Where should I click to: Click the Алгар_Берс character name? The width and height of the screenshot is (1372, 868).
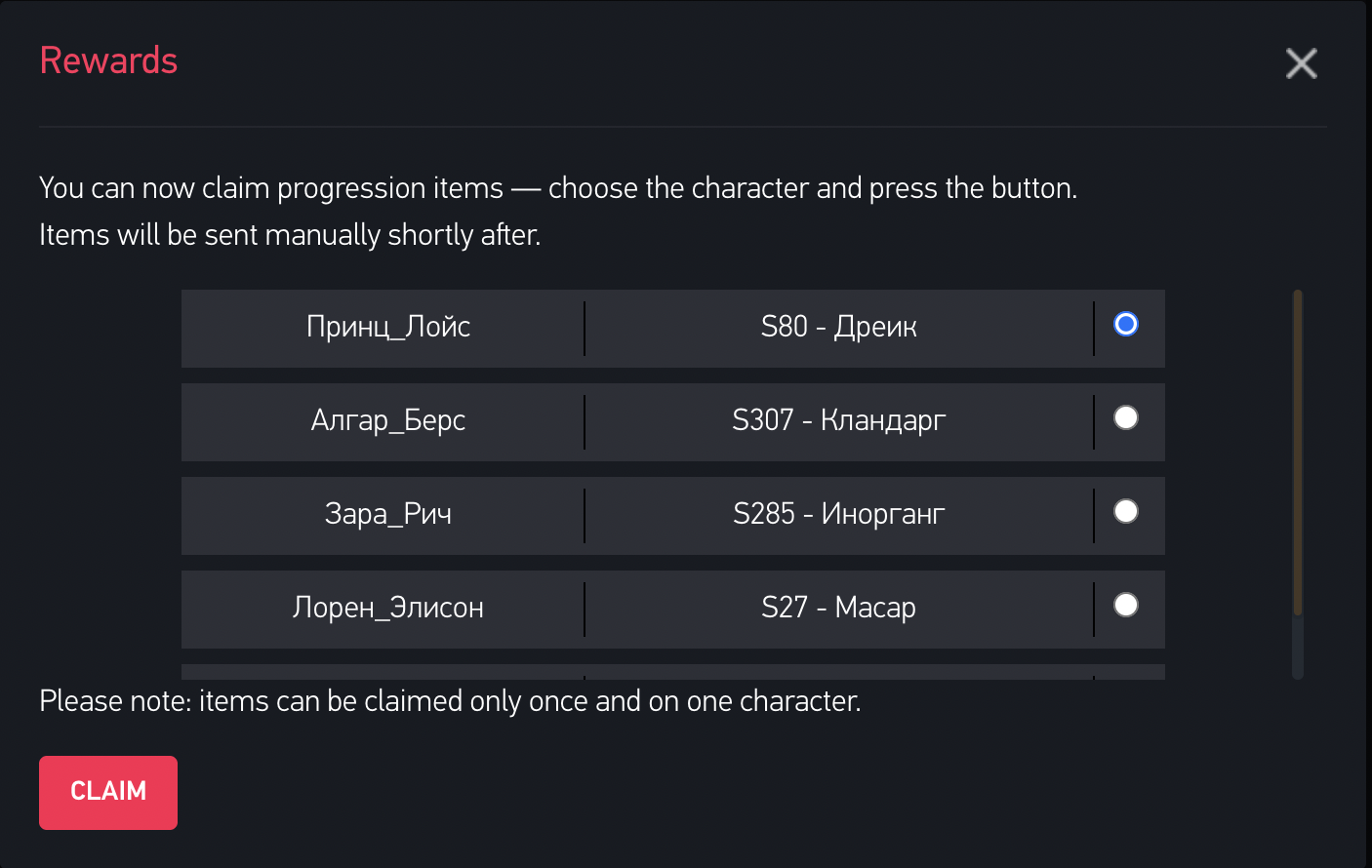tap(388, 420)
